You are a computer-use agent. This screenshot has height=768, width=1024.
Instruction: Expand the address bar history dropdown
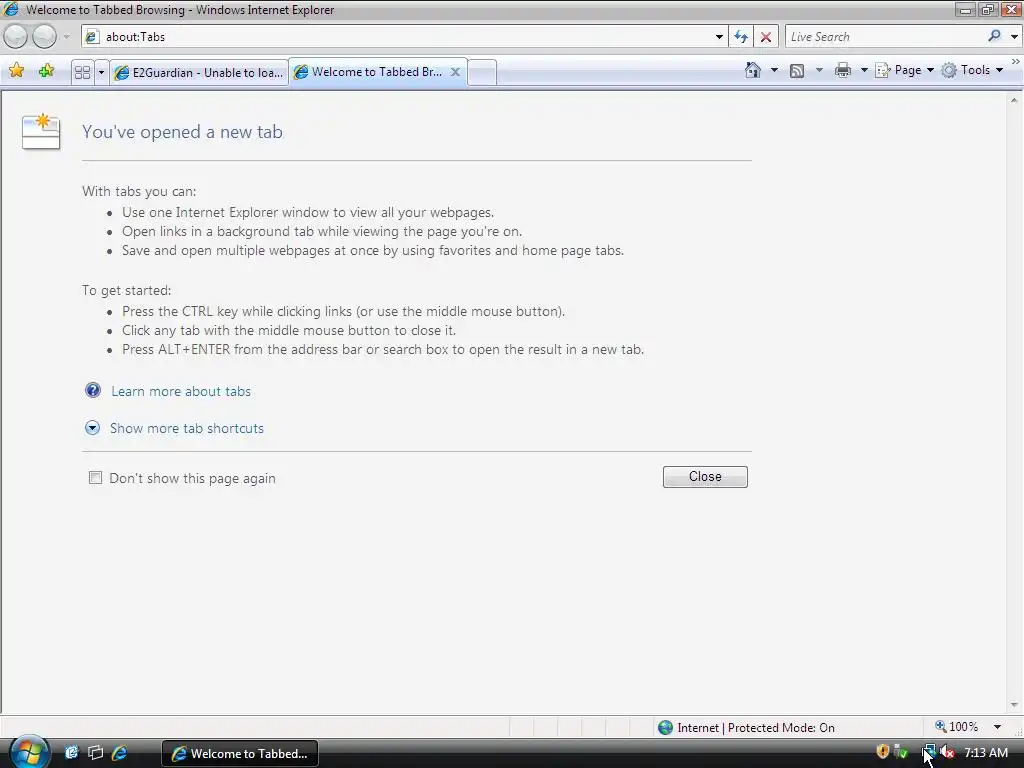click(x=719, y=37)
